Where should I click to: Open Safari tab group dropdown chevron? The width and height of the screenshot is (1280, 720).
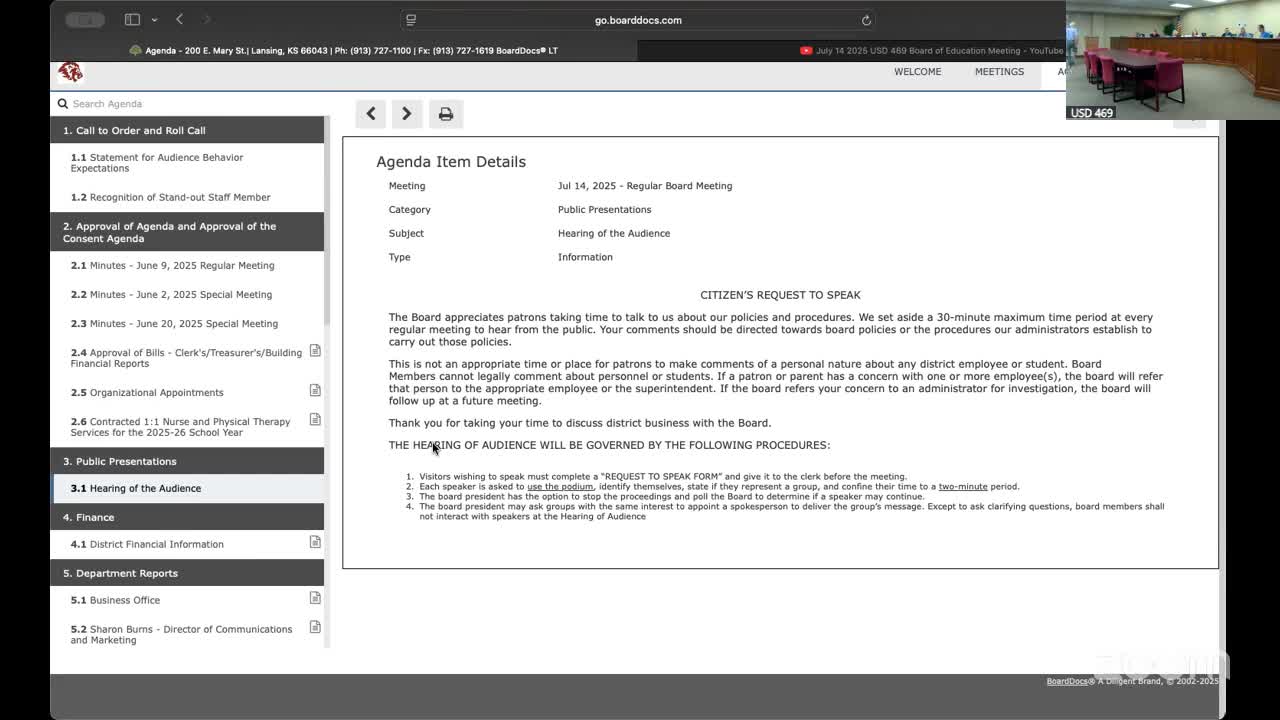pyautogui.click(x=154, y=20)
